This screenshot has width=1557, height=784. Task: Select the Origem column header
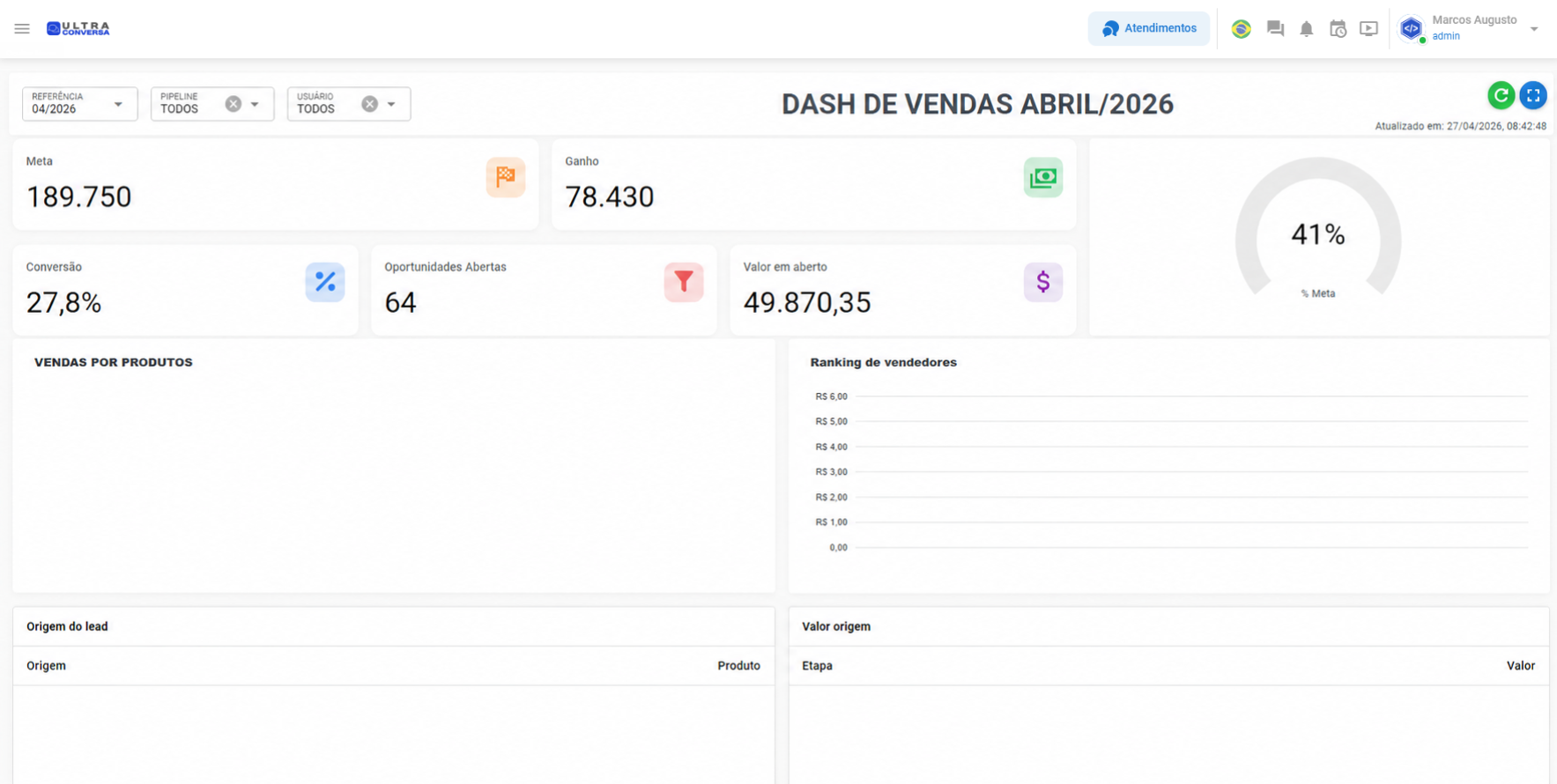click(46, 666)
